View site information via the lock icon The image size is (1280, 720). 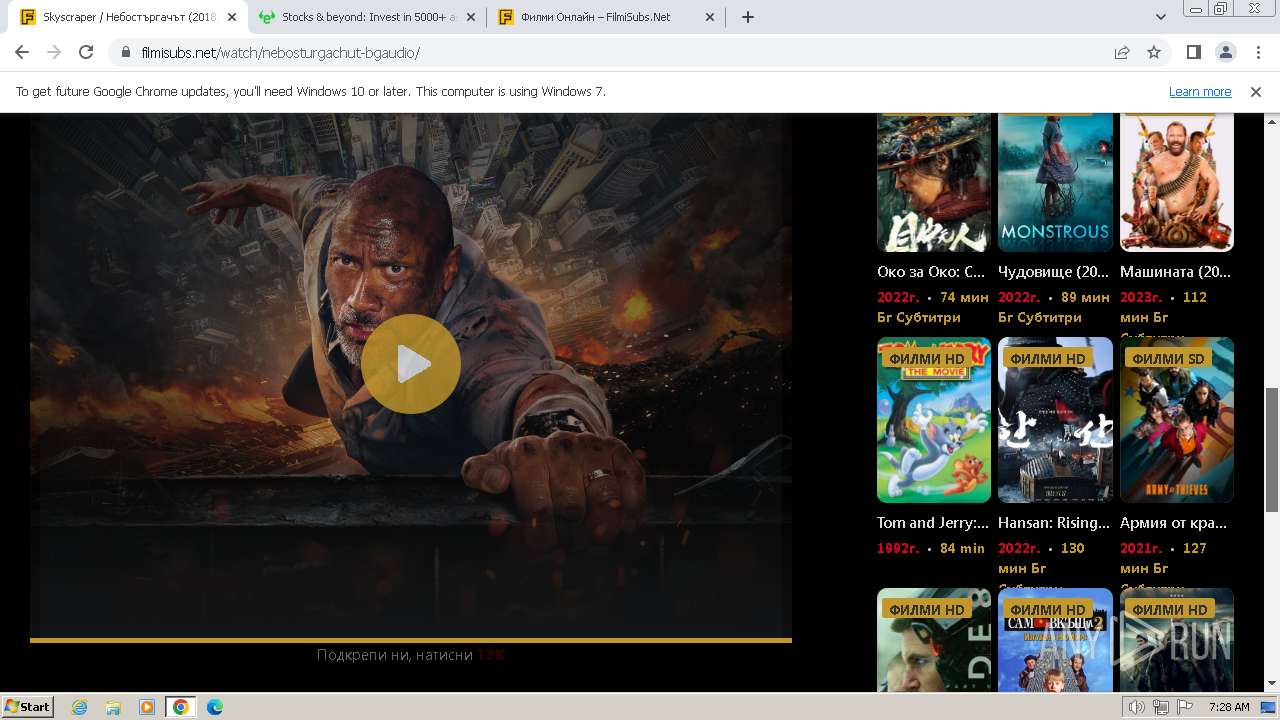tap(126, 52)
